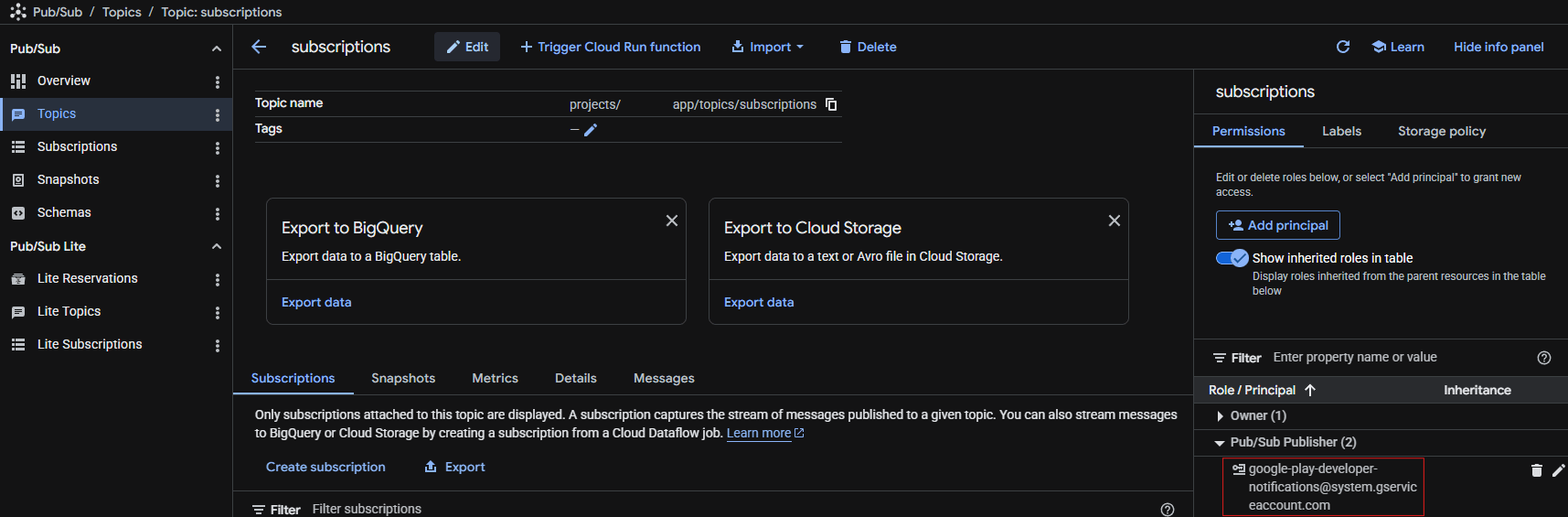
Task: Collapse the Pub/Sub sidebar section
Action: pos(217,48)
